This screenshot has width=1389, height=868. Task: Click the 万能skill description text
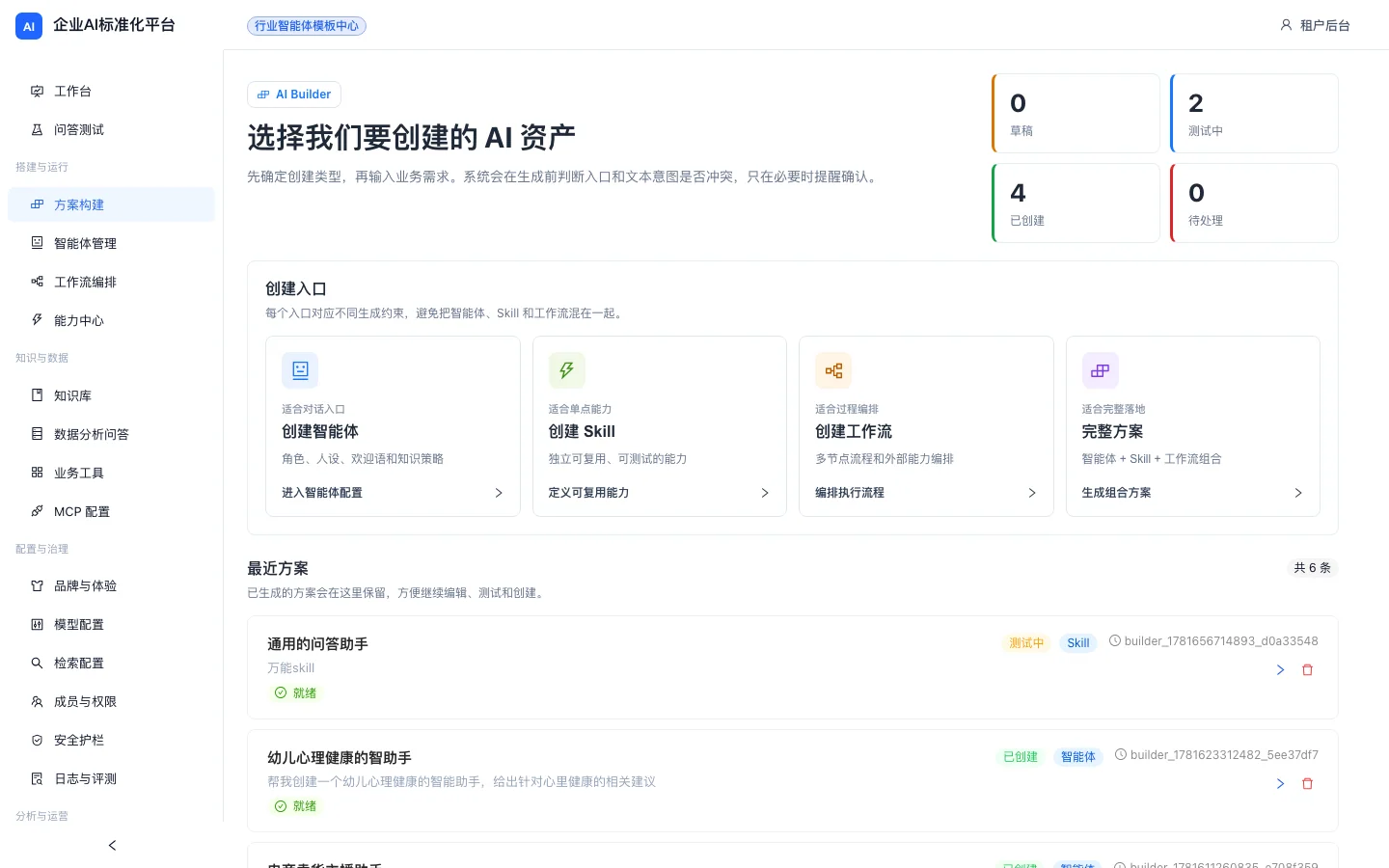[290, 668]
